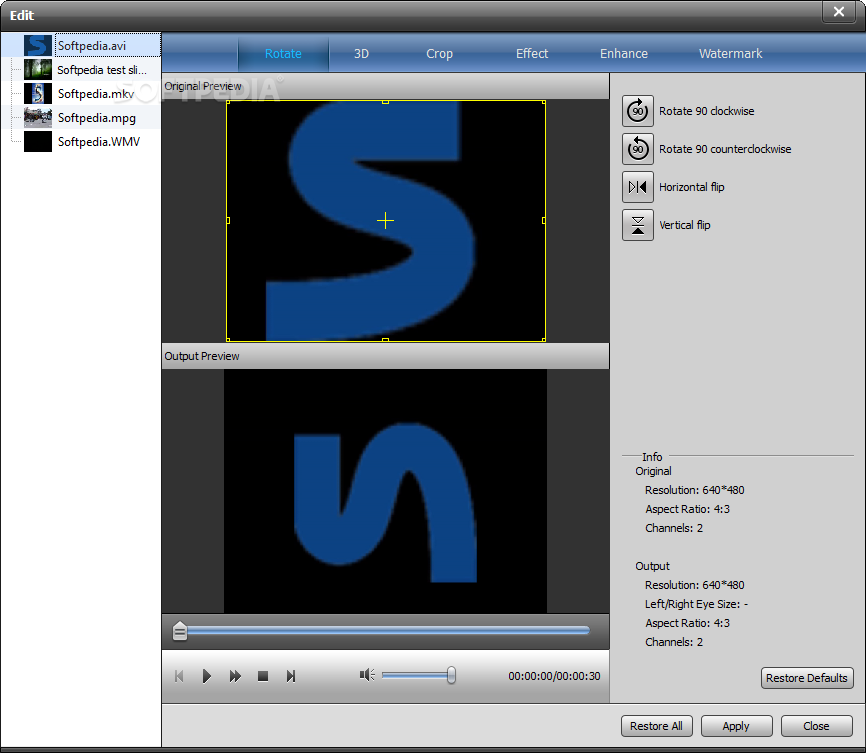Click the Output Preview video area
Viewport: 866px width, 753px height.
coord(385,491)
